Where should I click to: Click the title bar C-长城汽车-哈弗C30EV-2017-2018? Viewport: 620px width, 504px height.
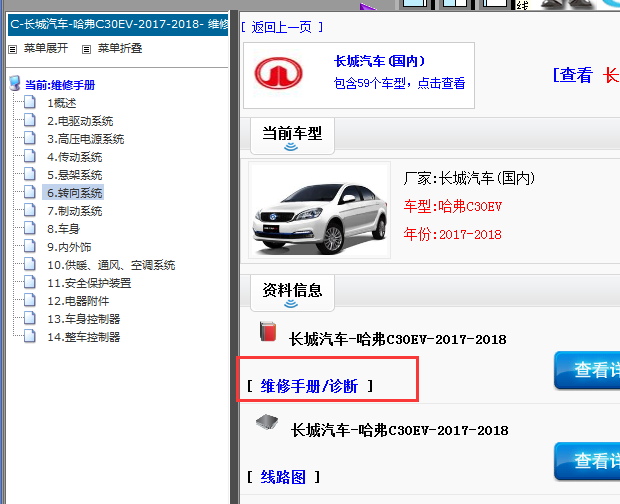click(118, 25)
